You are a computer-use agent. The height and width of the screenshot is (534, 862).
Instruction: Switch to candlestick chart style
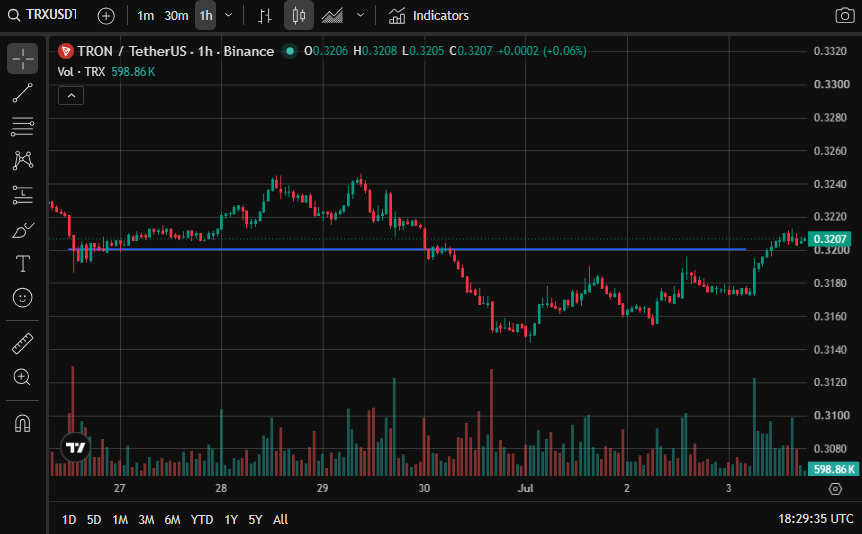point(299,15)
